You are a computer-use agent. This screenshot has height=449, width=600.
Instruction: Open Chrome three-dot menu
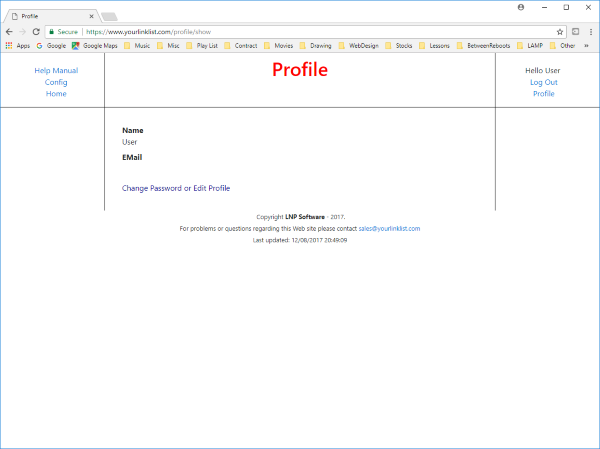(x=591, y=32)
